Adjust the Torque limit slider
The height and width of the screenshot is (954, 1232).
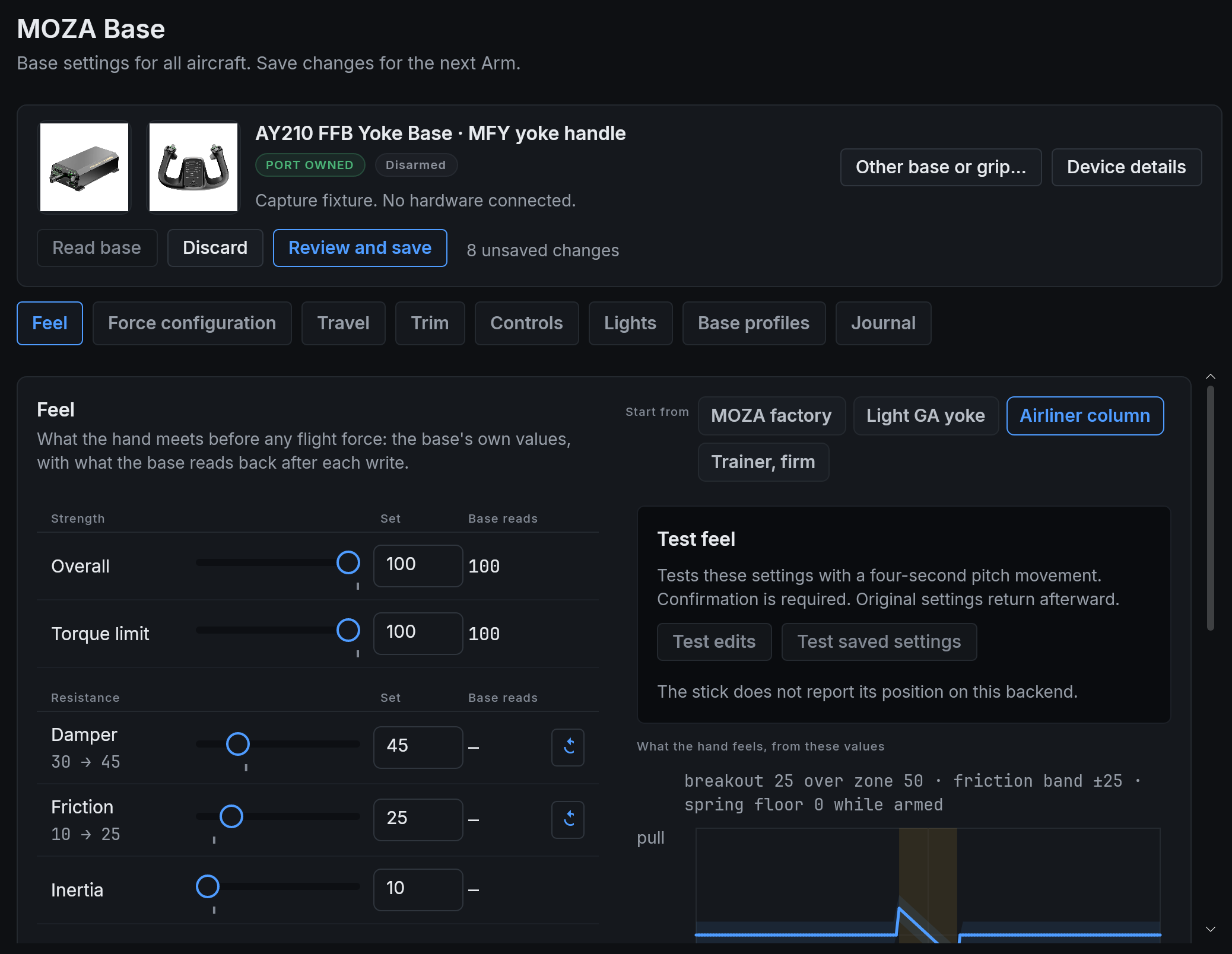pos(348,630)
